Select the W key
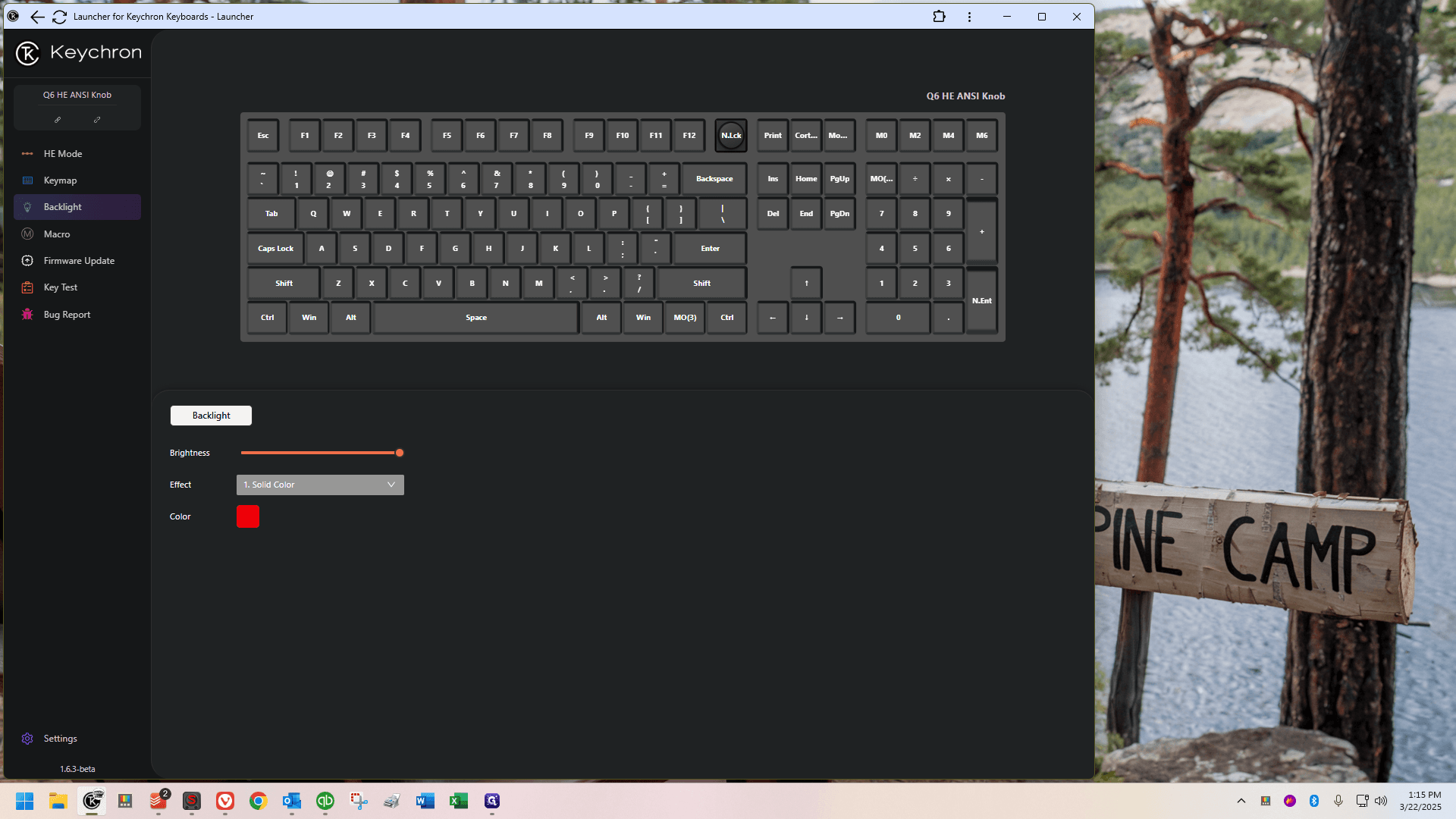This screenshot has width=1456, height=819. pos(347,214)
